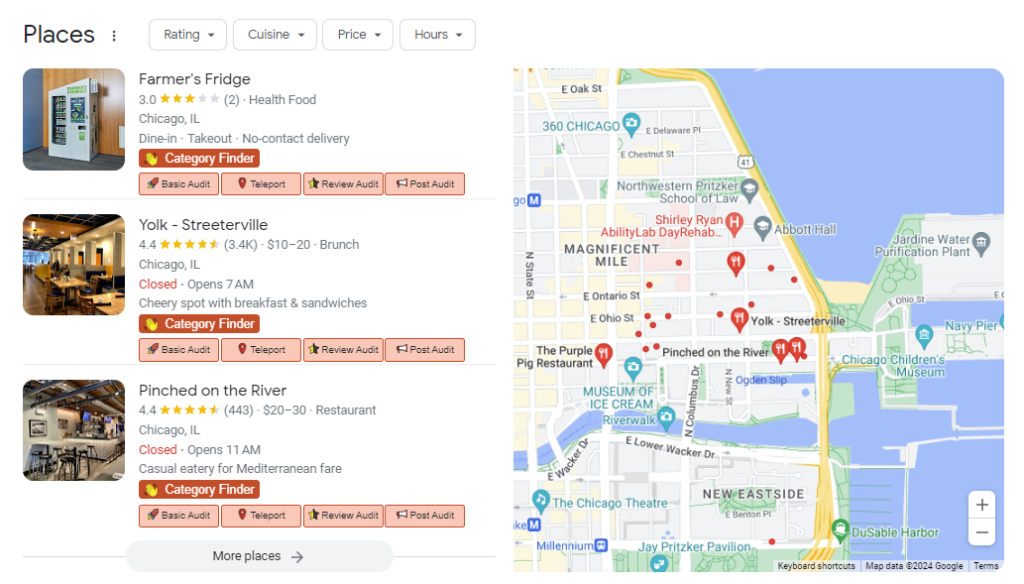Select the Museum of Ice Cream camera marker
This screenshot has width=1024, height=584.
pos(632,368)
